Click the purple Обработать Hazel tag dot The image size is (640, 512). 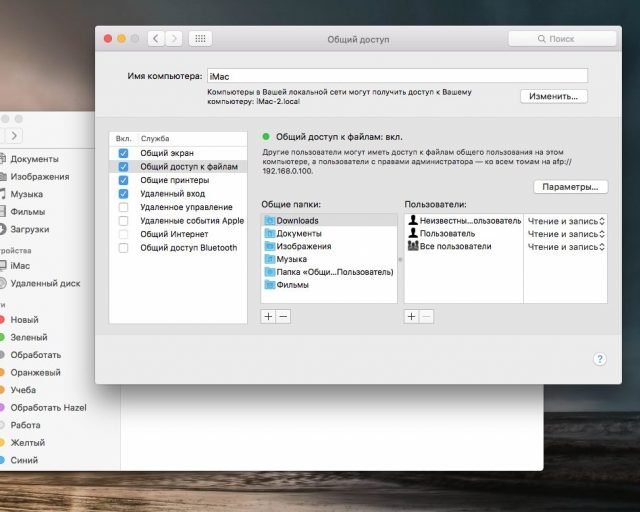point(2,407)
